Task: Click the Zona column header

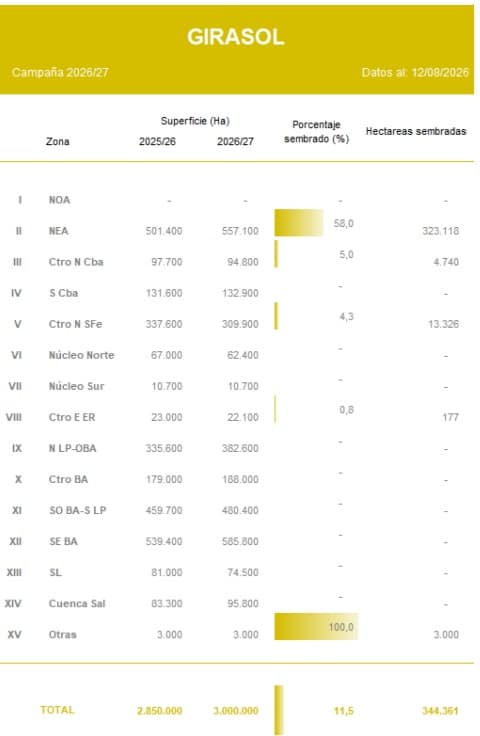Action: pos(58,141)
